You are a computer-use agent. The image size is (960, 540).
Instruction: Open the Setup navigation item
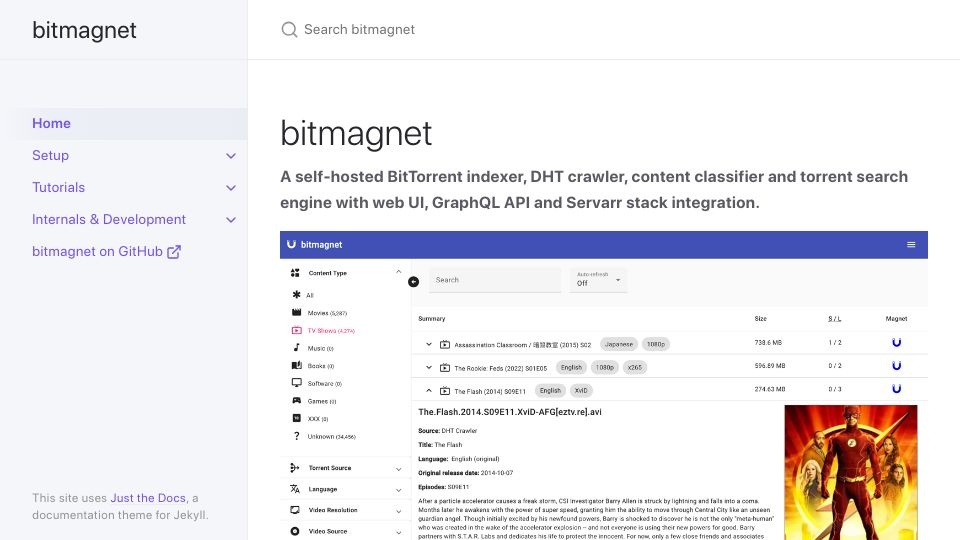[50, 156]
